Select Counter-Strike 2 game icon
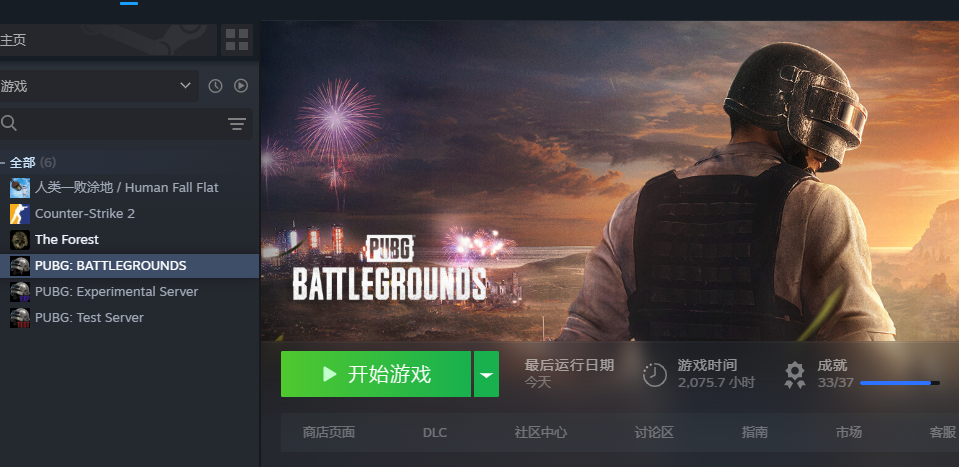This screenshot has width=959, height=467. (20, 214)
